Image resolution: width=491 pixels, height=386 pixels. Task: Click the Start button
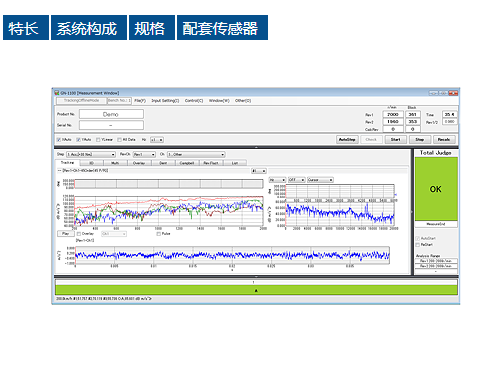point(396,140)
